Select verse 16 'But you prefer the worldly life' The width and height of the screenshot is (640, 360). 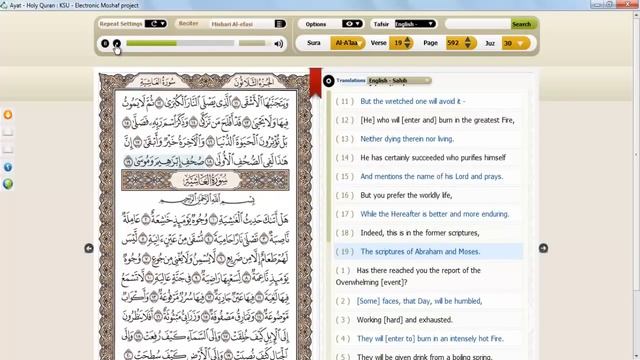pos(428,195)
